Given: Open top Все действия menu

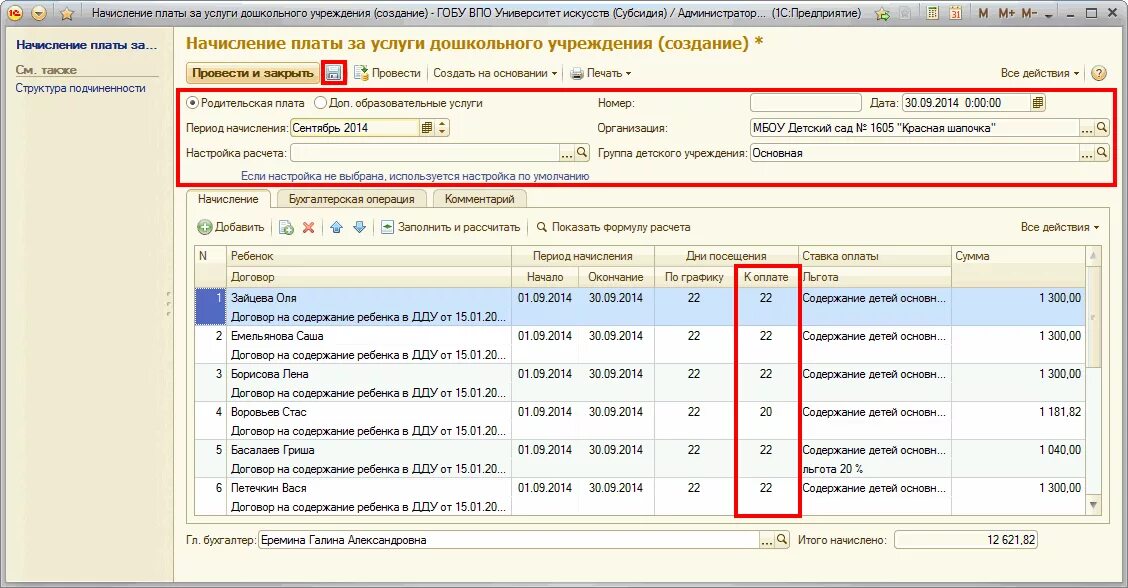Looking at the screenshot, I should (1040, 73).
